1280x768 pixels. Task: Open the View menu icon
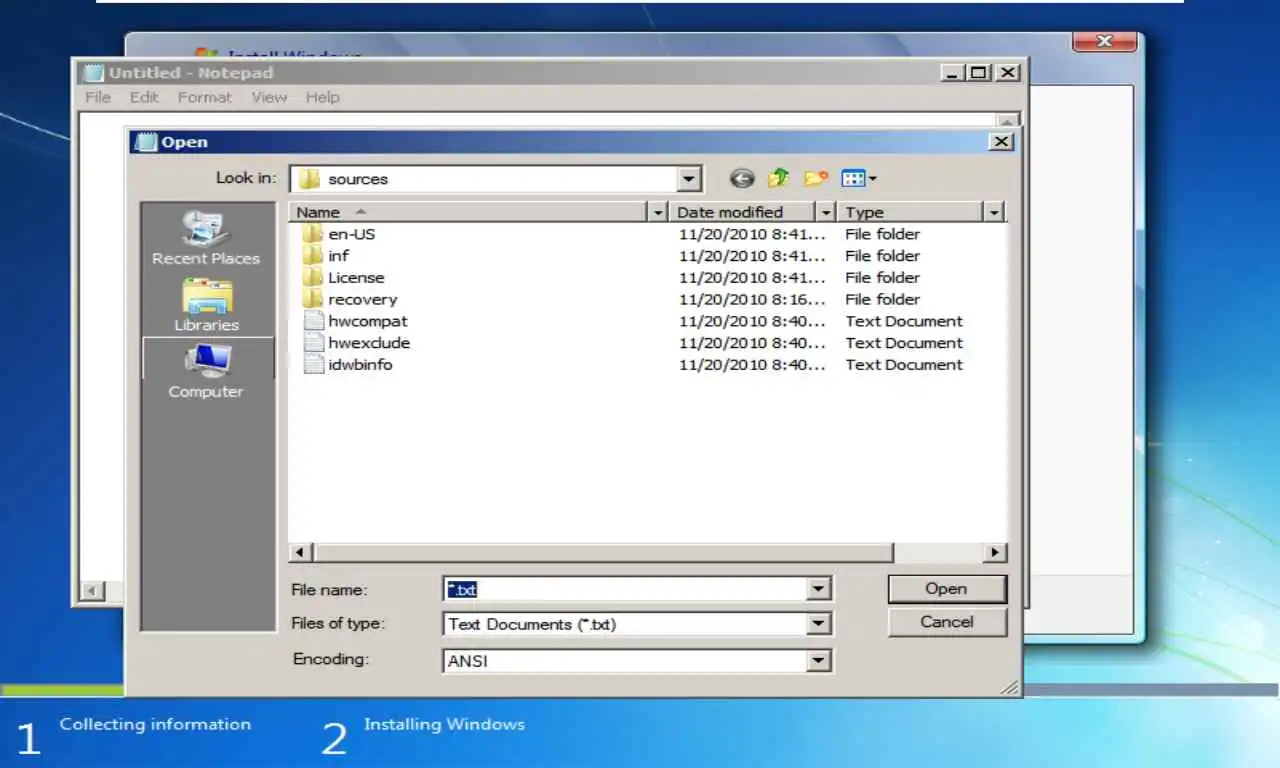click(858, 179)
